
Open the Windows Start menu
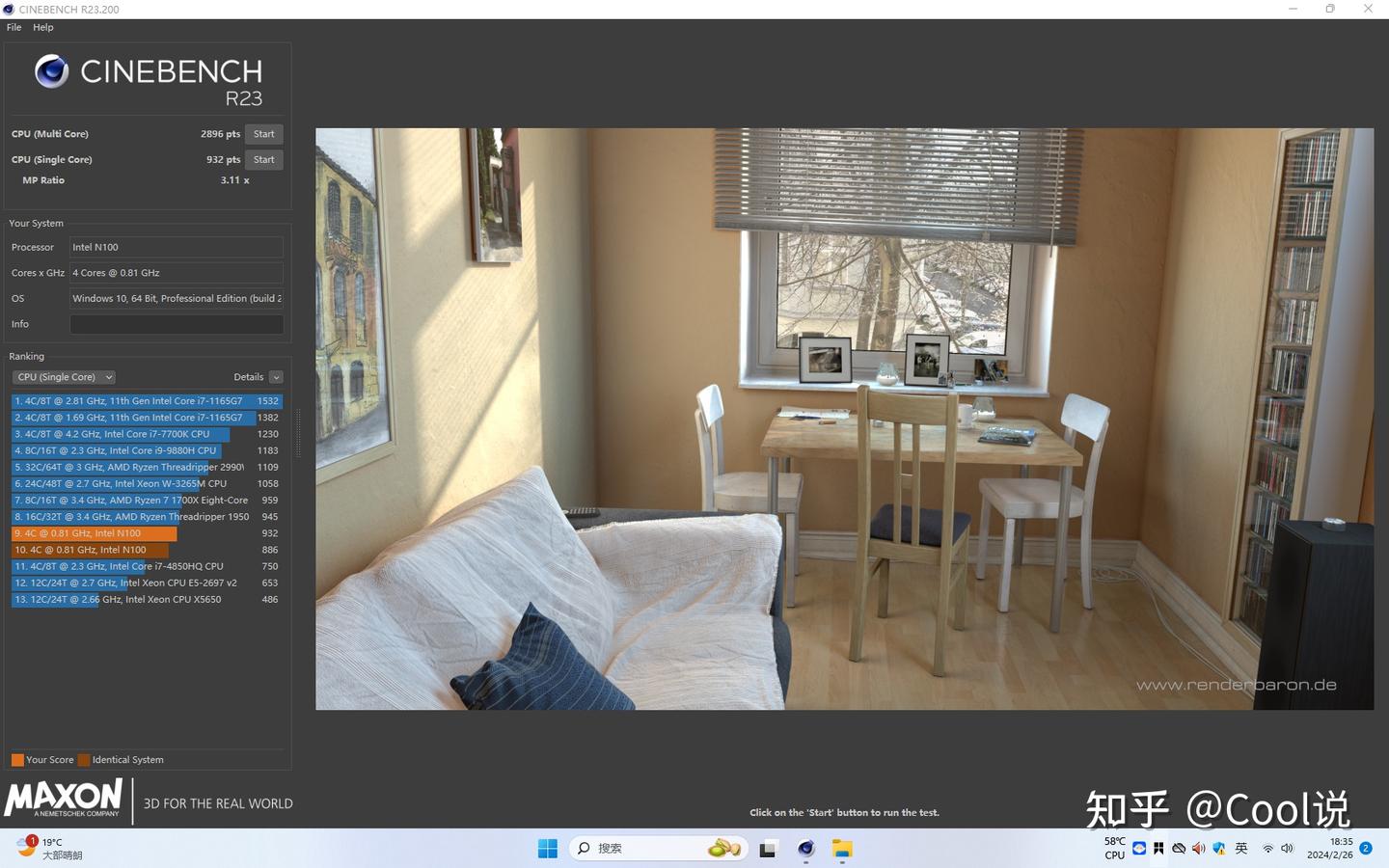point(548,849)
